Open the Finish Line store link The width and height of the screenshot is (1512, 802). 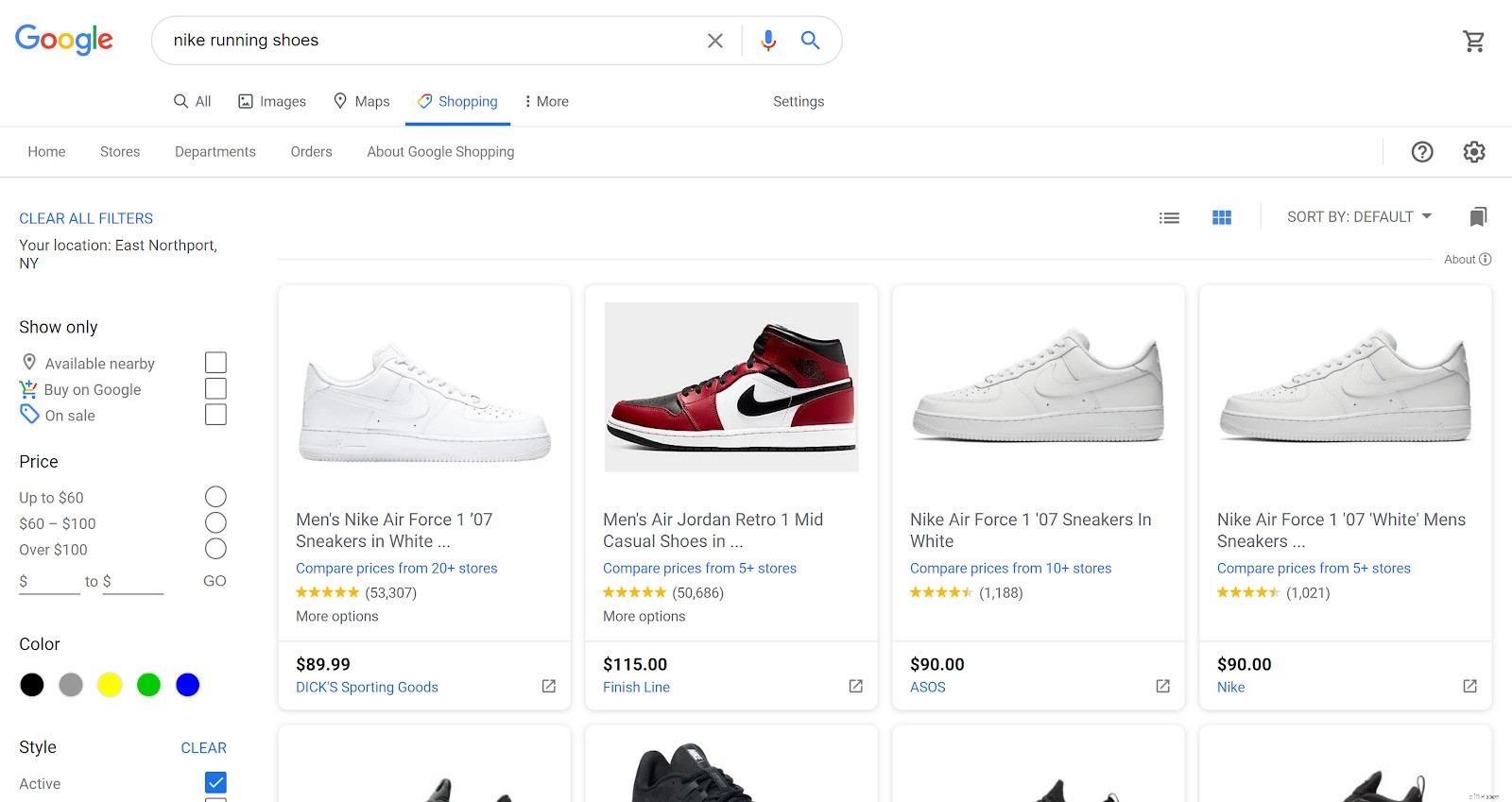(x=636, y=687)
